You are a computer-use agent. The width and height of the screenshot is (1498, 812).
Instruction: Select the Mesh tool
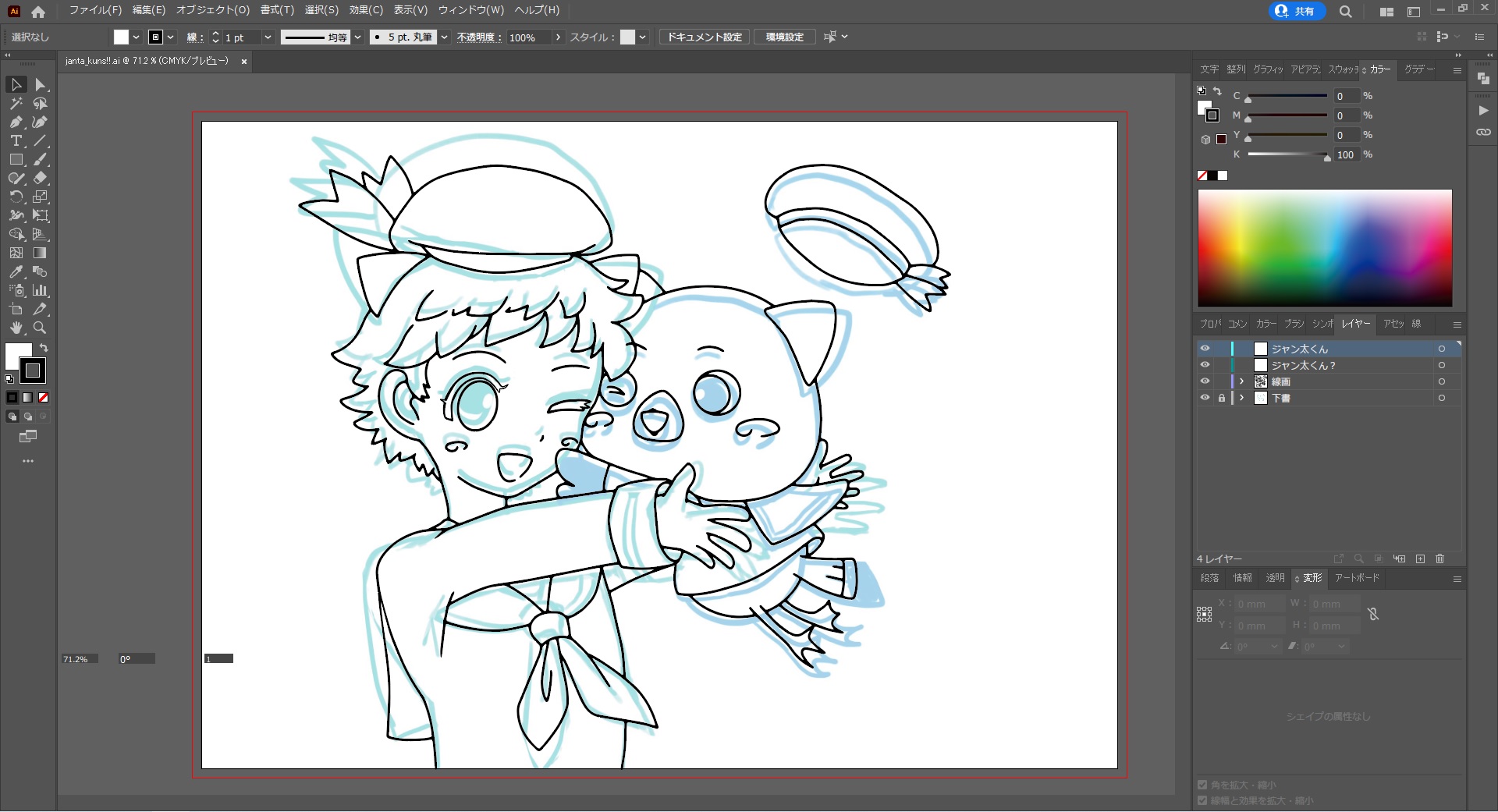(x=16, y=253)
